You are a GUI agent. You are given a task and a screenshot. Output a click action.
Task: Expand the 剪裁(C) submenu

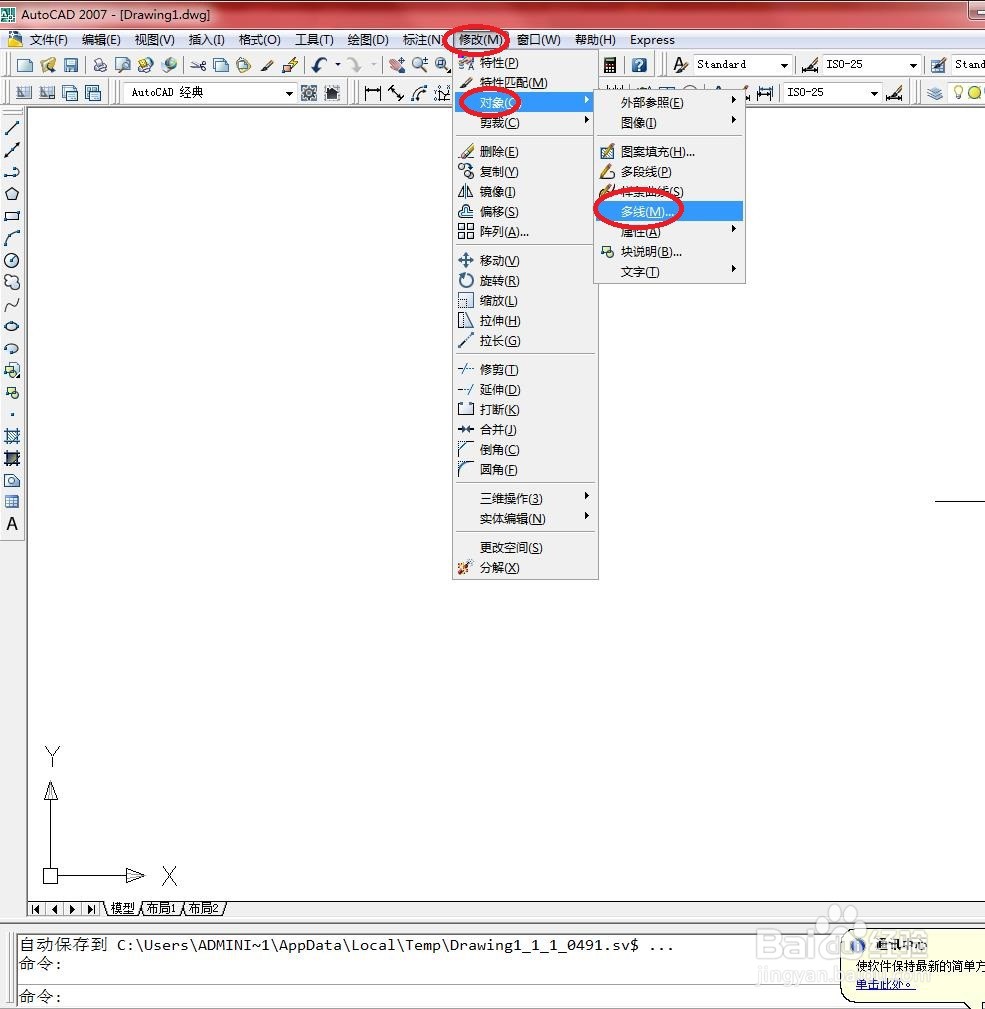(x=525, y=122)
